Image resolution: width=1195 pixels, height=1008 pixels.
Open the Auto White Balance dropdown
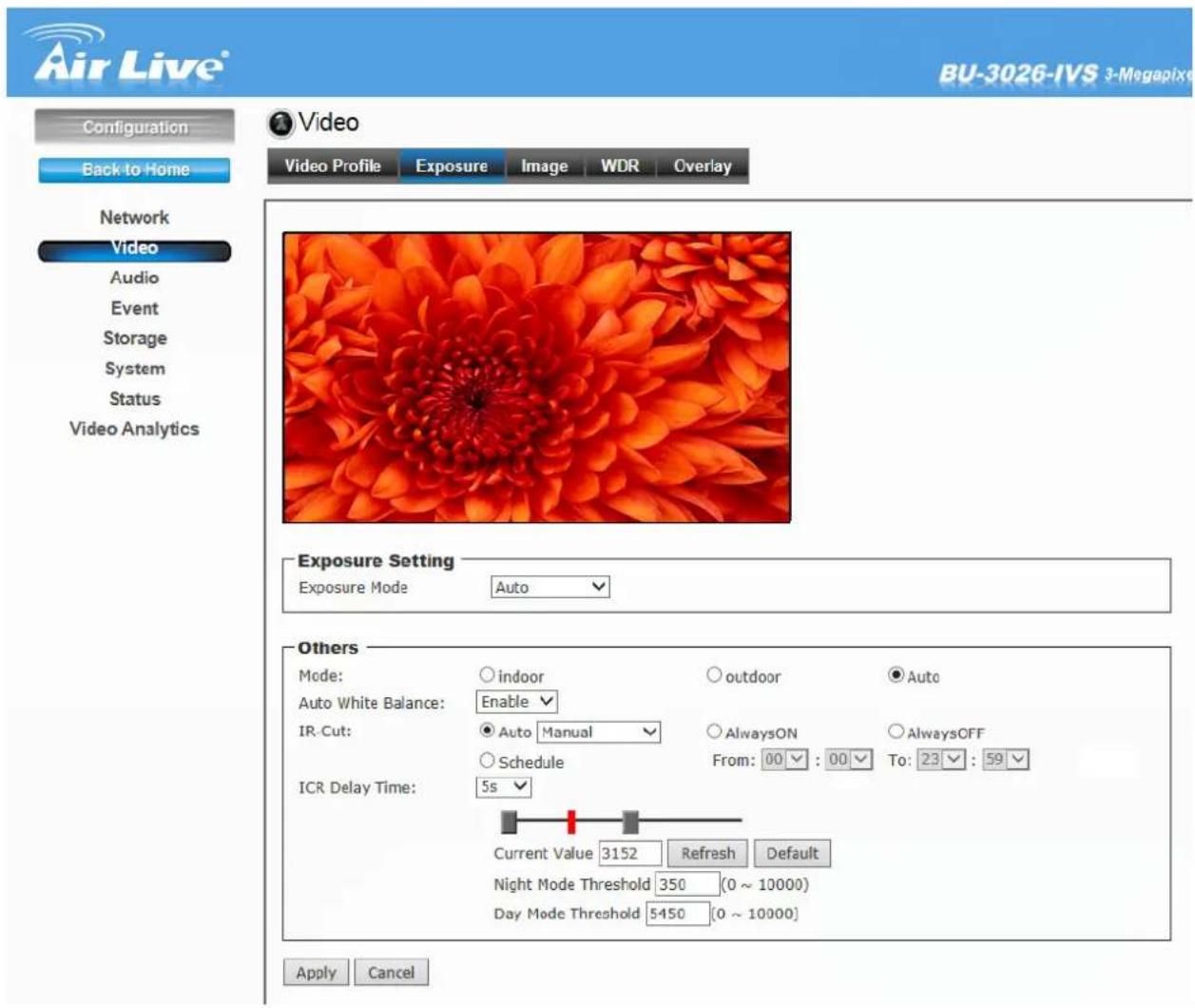(517, 702)
